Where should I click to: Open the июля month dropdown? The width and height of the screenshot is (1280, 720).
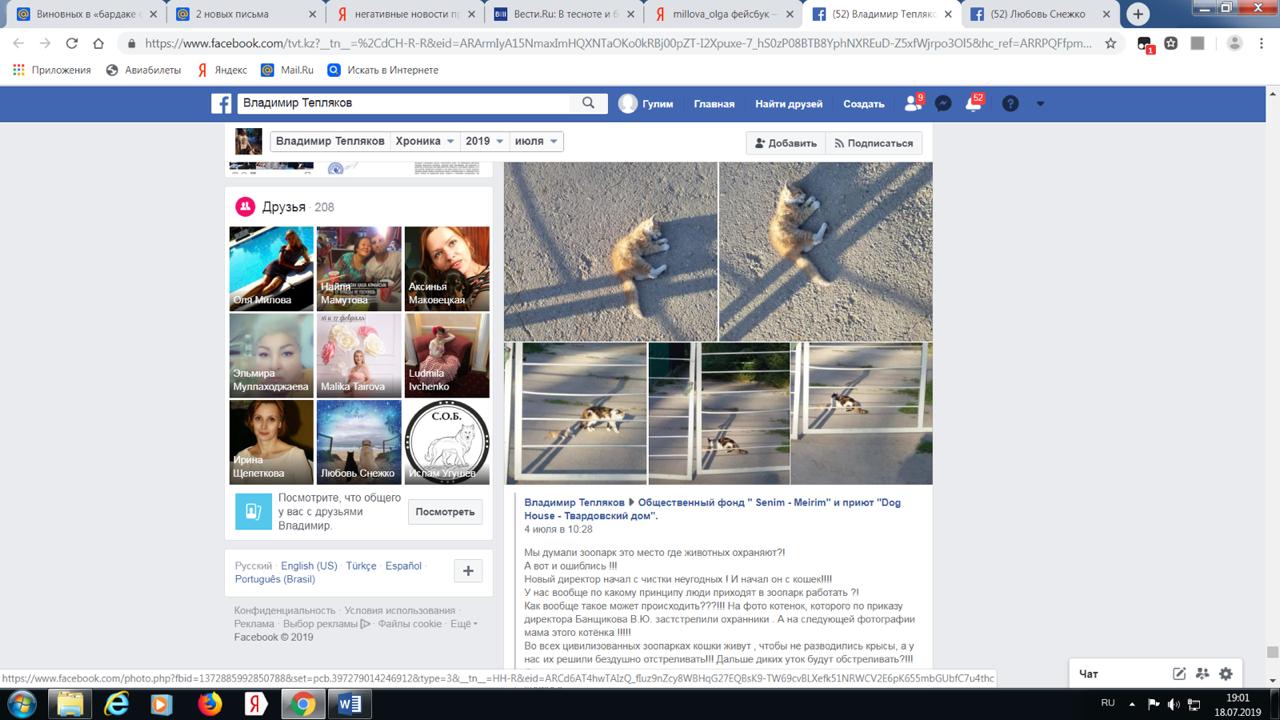[536, 141]
